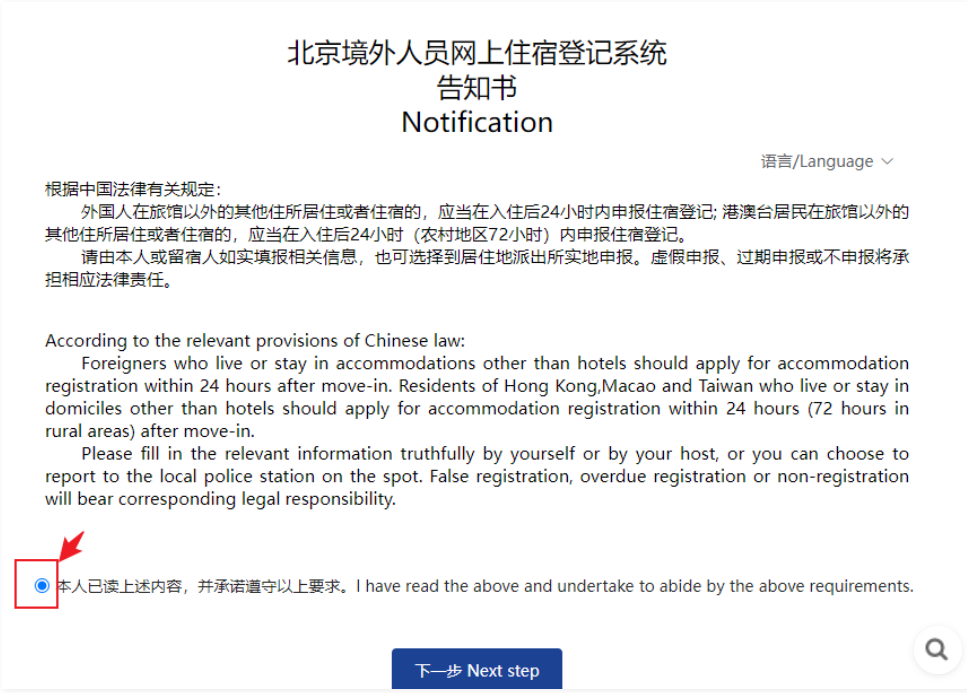
Task: Click the paragraph starting 'Please fill in'
Action: (477, 476)
